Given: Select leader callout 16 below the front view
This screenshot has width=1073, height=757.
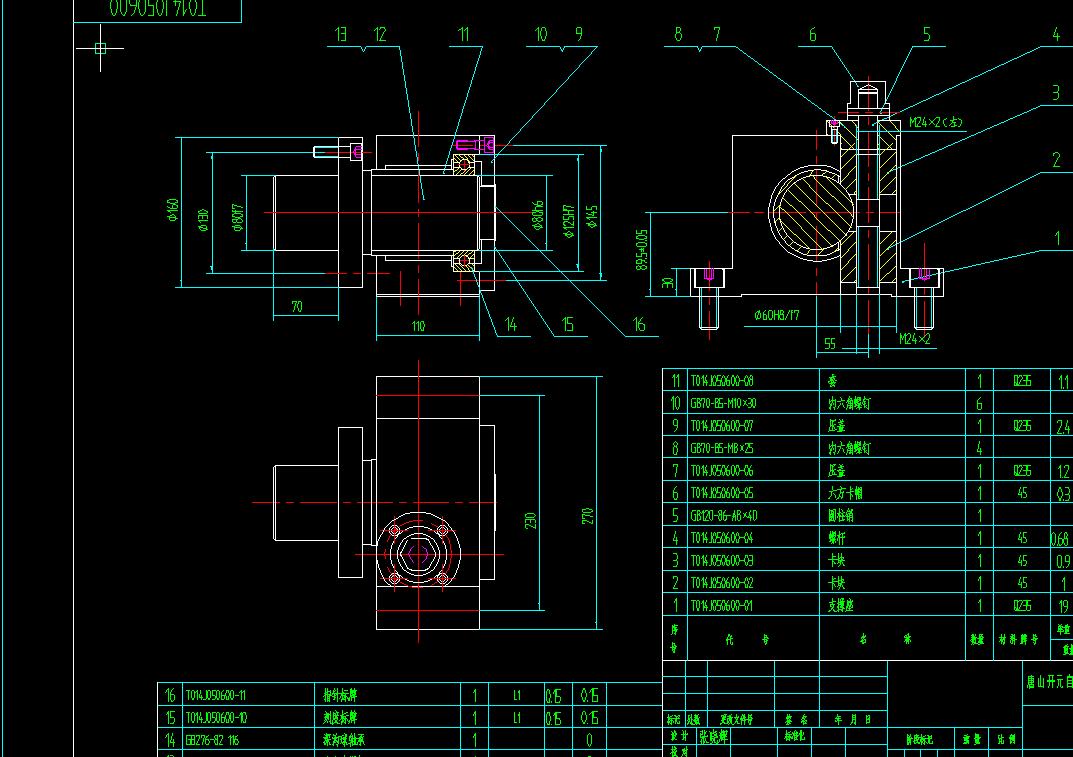Looking at the screenshot, I should pyautogui.click(x=639, y=324).
